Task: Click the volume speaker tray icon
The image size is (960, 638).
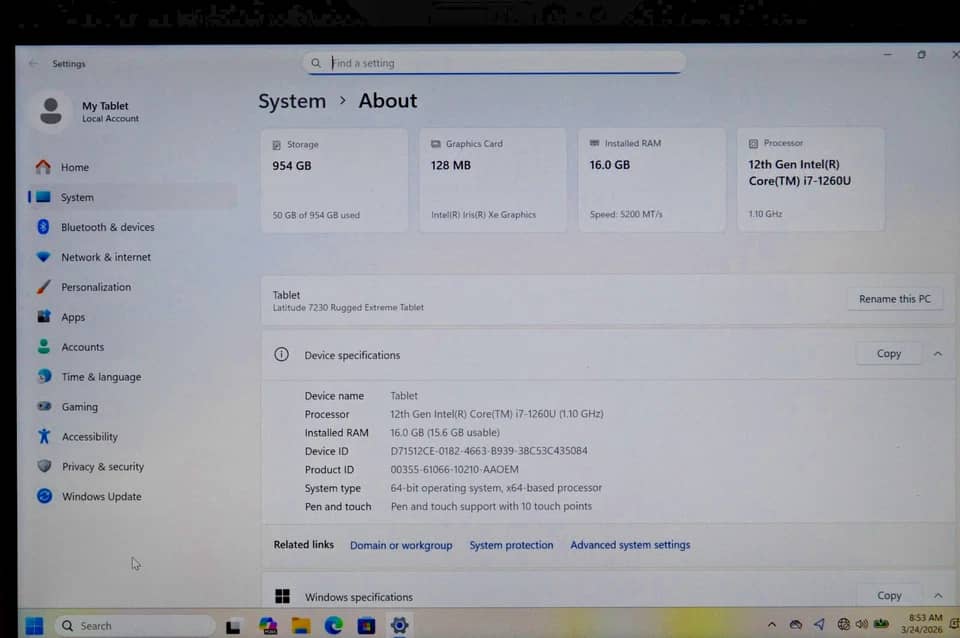Action: [861, 624]
